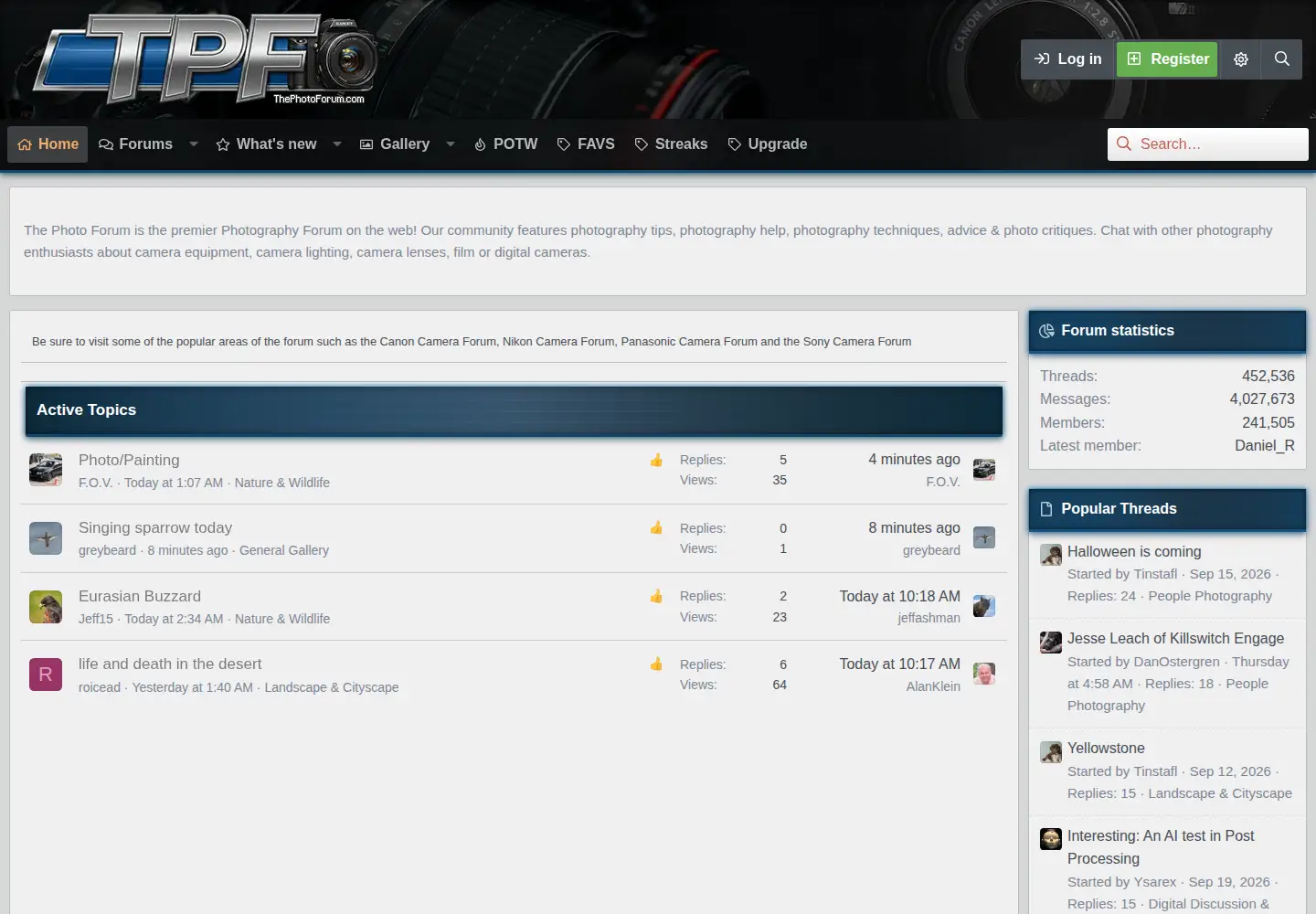Open Landscape & Cityscape link under desert thread
The image size is (1316, 914).
tap(332, 687)
